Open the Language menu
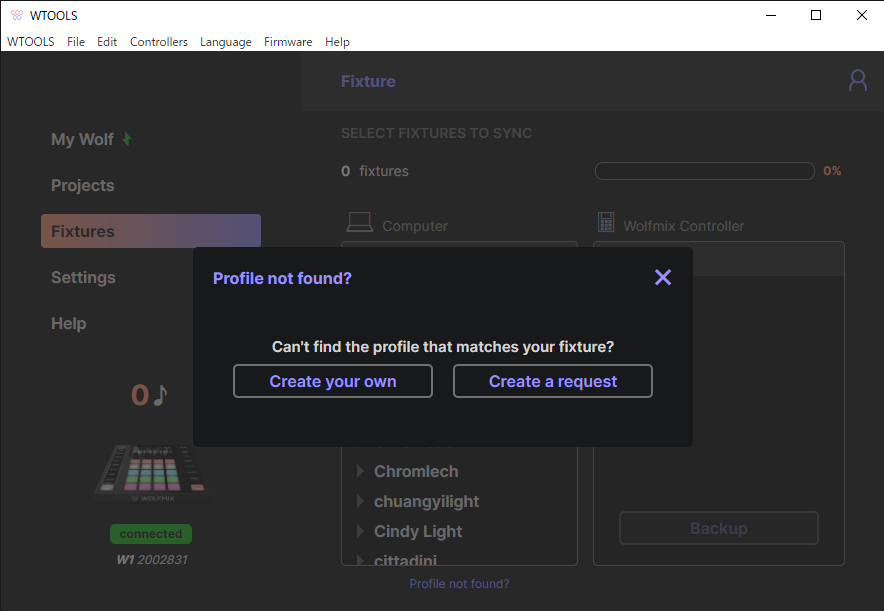Image resolution: width=884 pixels, height=611 pixels. pyautogui.click(x=226, y=42)
